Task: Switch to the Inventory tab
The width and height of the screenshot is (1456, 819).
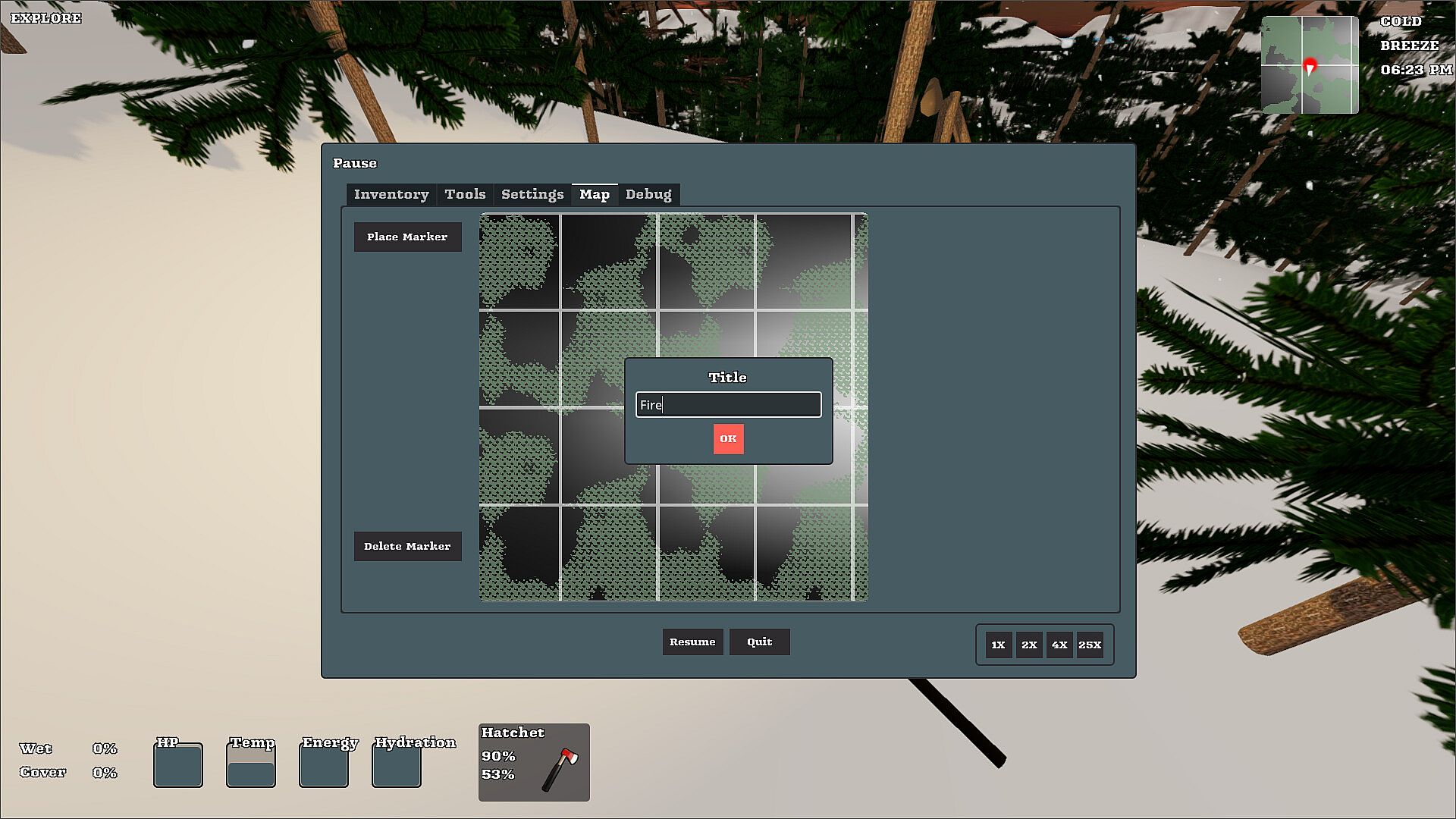Action: [x=391, y=195]
